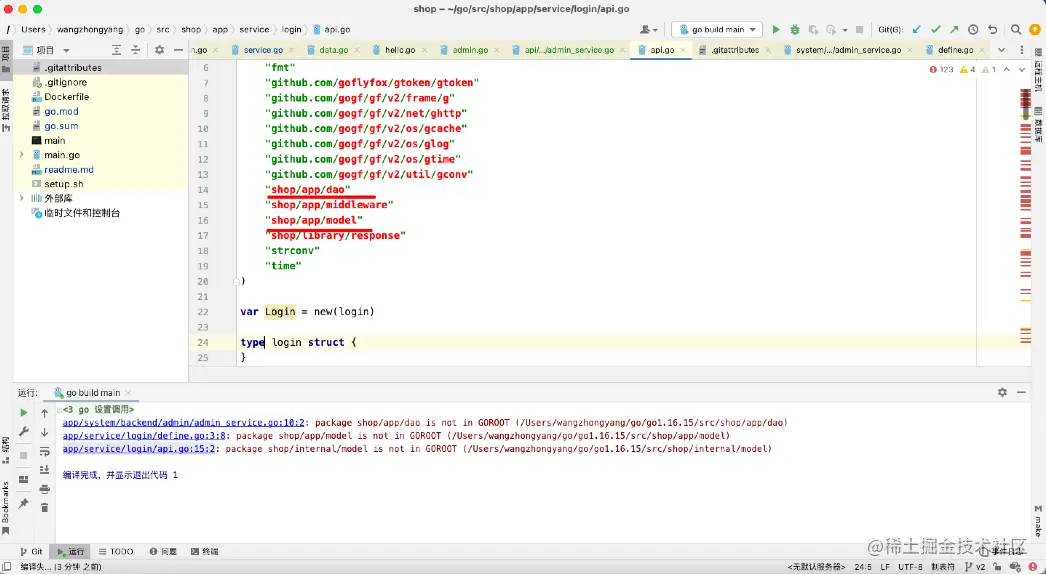Expand 外部库 external libraries node
1046x575 pixels.
click(21, 198)
